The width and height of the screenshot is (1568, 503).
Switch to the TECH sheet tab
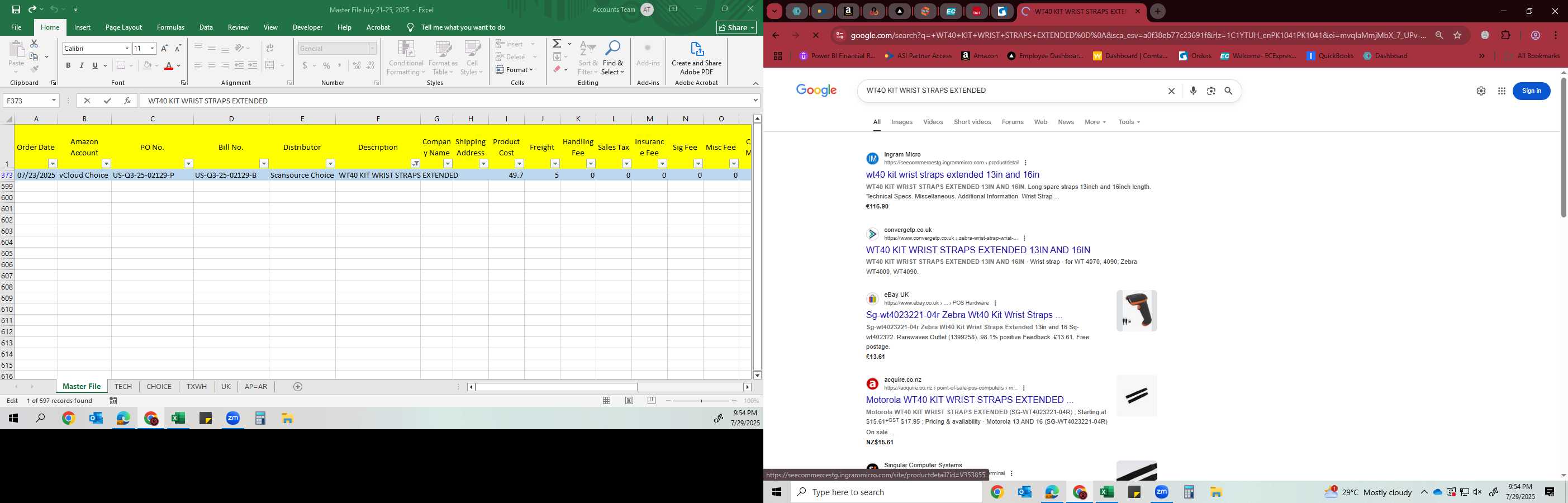[x=123, y=387]
